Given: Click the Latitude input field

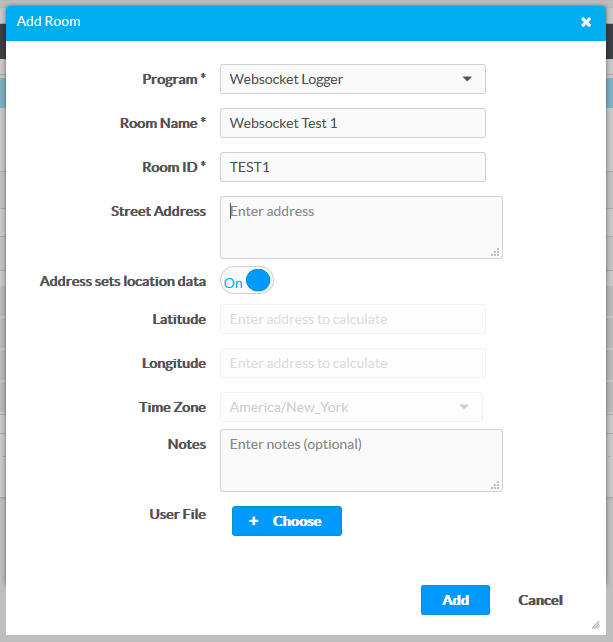Looking at the screenshot, I should tap(352, 319).
